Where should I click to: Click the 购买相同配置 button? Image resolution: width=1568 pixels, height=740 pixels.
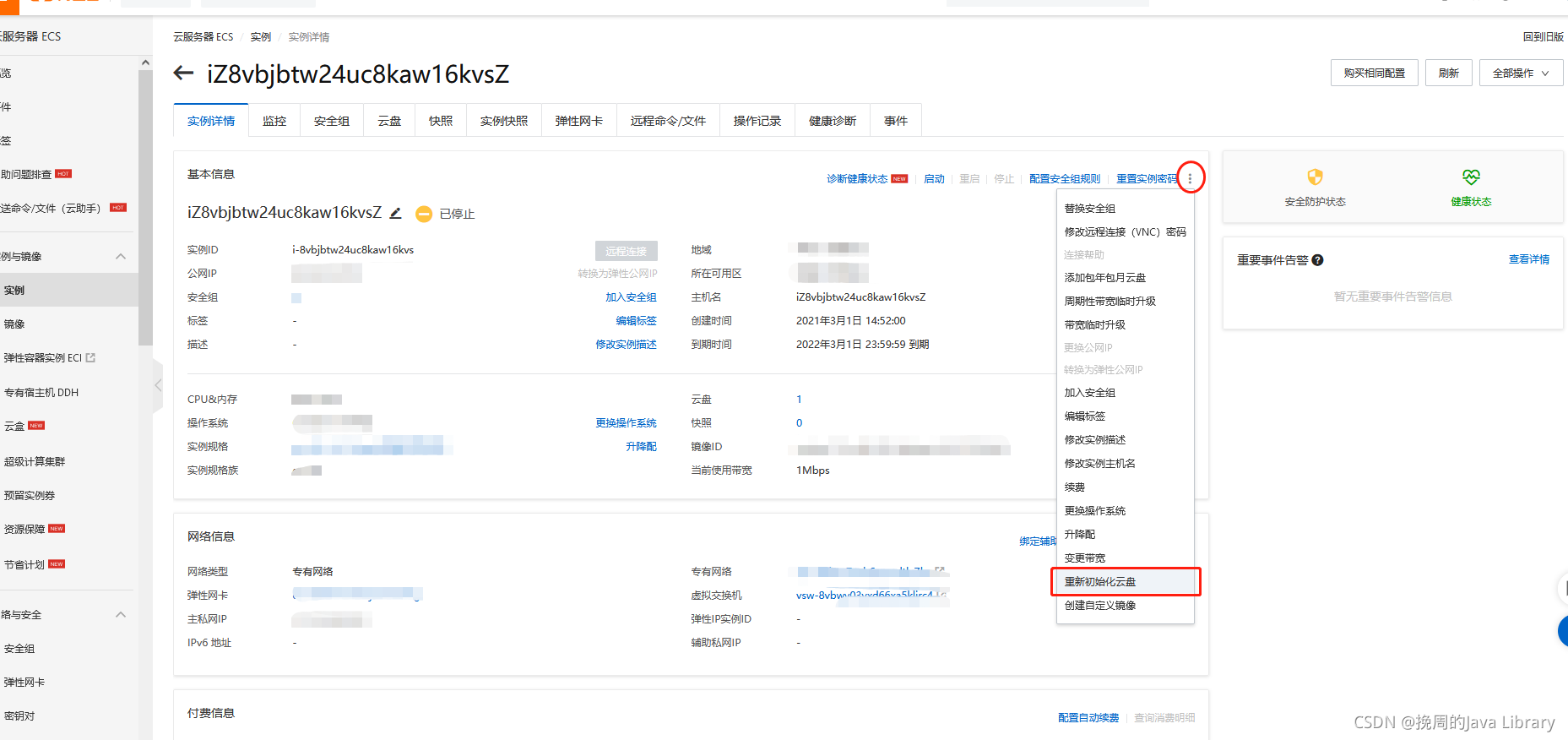[1375, 73]
